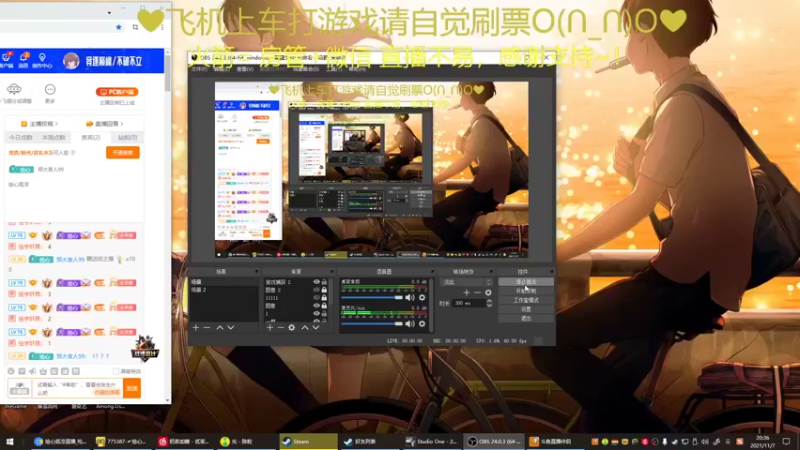Click the chat message input field

[77, 388]
